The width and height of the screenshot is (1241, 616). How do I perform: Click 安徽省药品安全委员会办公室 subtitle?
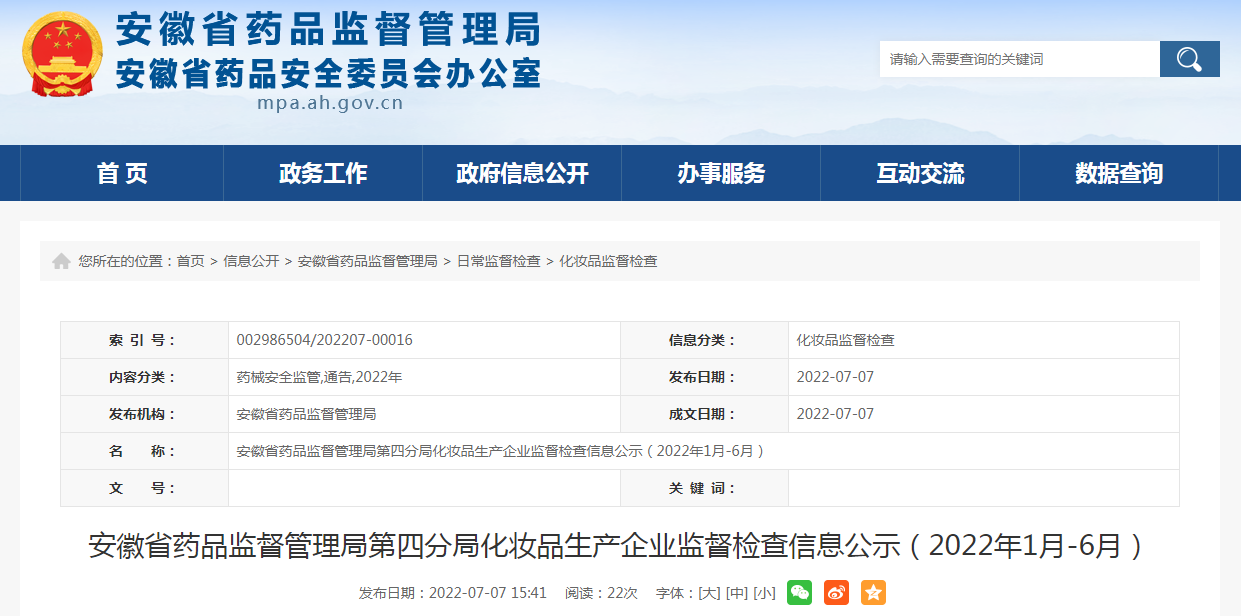[328, 73]
